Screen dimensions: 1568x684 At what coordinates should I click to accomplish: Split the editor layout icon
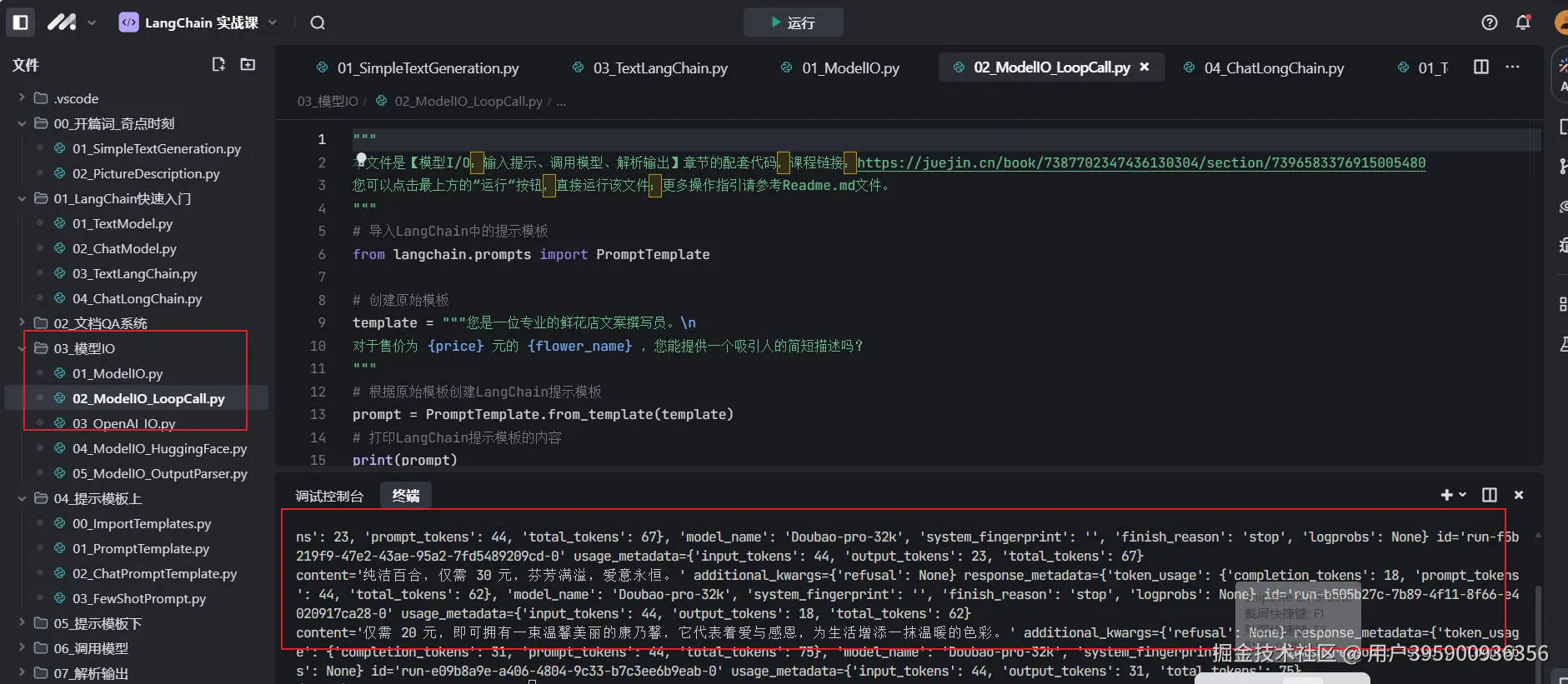coord(1481,67)
